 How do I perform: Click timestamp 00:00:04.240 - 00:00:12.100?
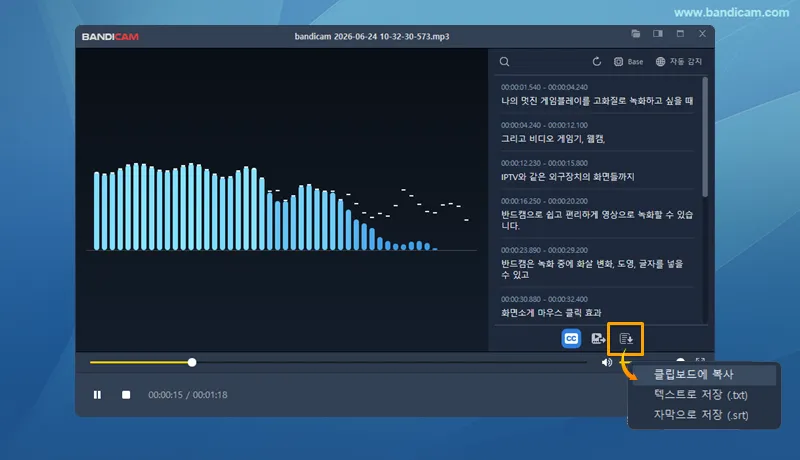point(544,125)
